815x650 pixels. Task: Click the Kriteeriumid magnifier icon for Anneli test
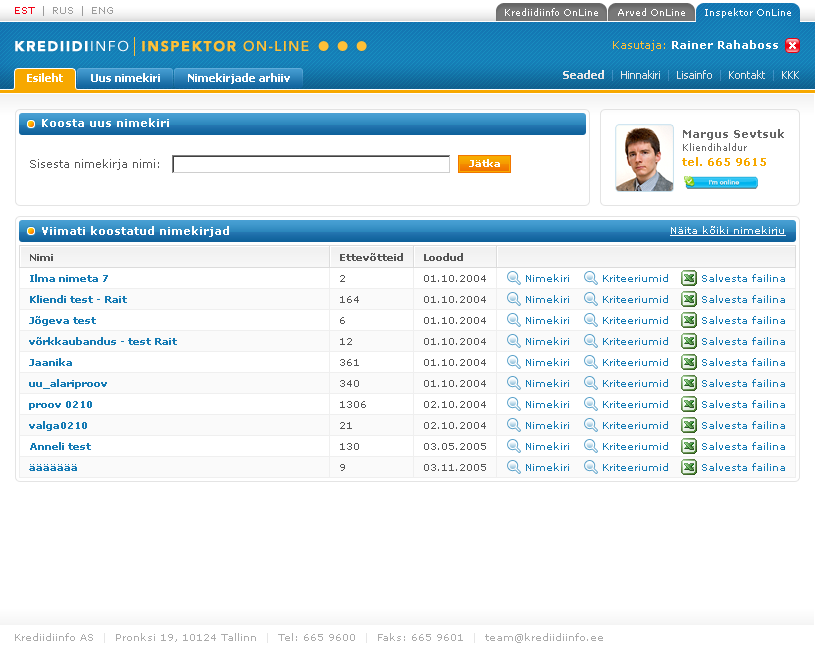coord(590,446)
